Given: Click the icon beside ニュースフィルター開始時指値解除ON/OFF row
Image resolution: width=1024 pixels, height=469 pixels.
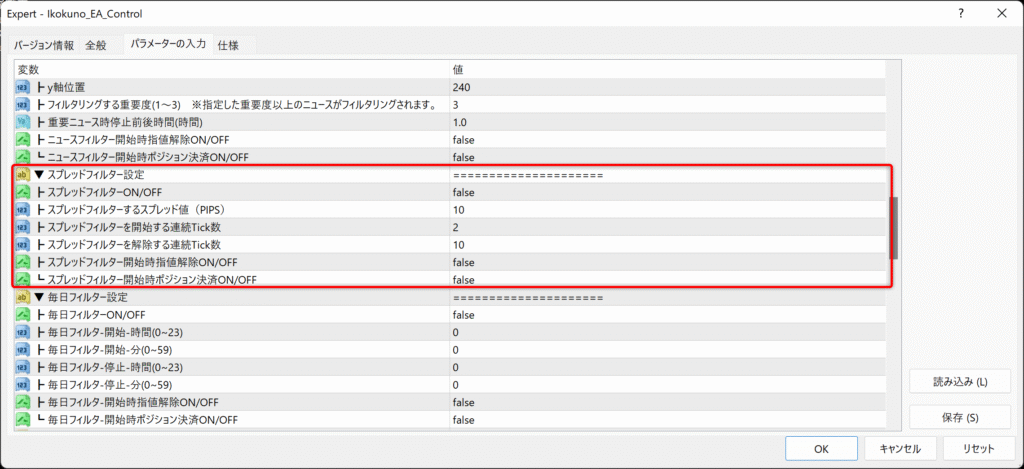Looking at the screenshot, I should (x=23, y=140).
